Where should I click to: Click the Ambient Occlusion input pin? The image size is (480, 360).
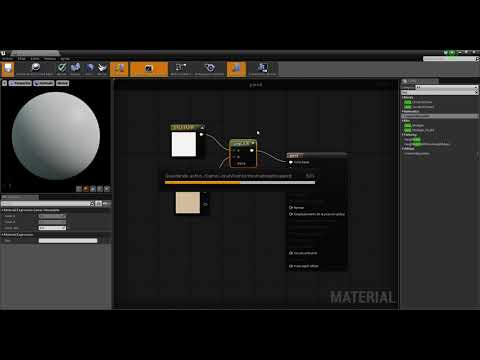coord(291,253)
